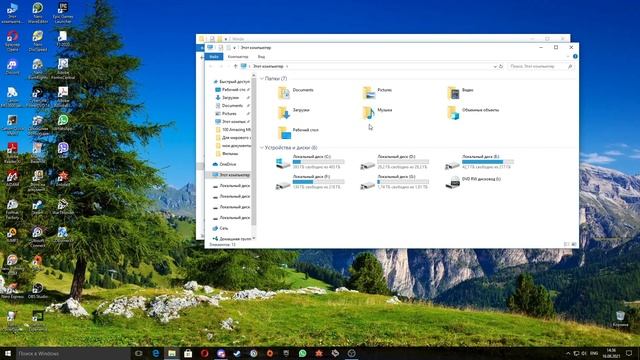Show hidden system tray icons
This screenshot has width=640, height=360.
click(568, 353)
